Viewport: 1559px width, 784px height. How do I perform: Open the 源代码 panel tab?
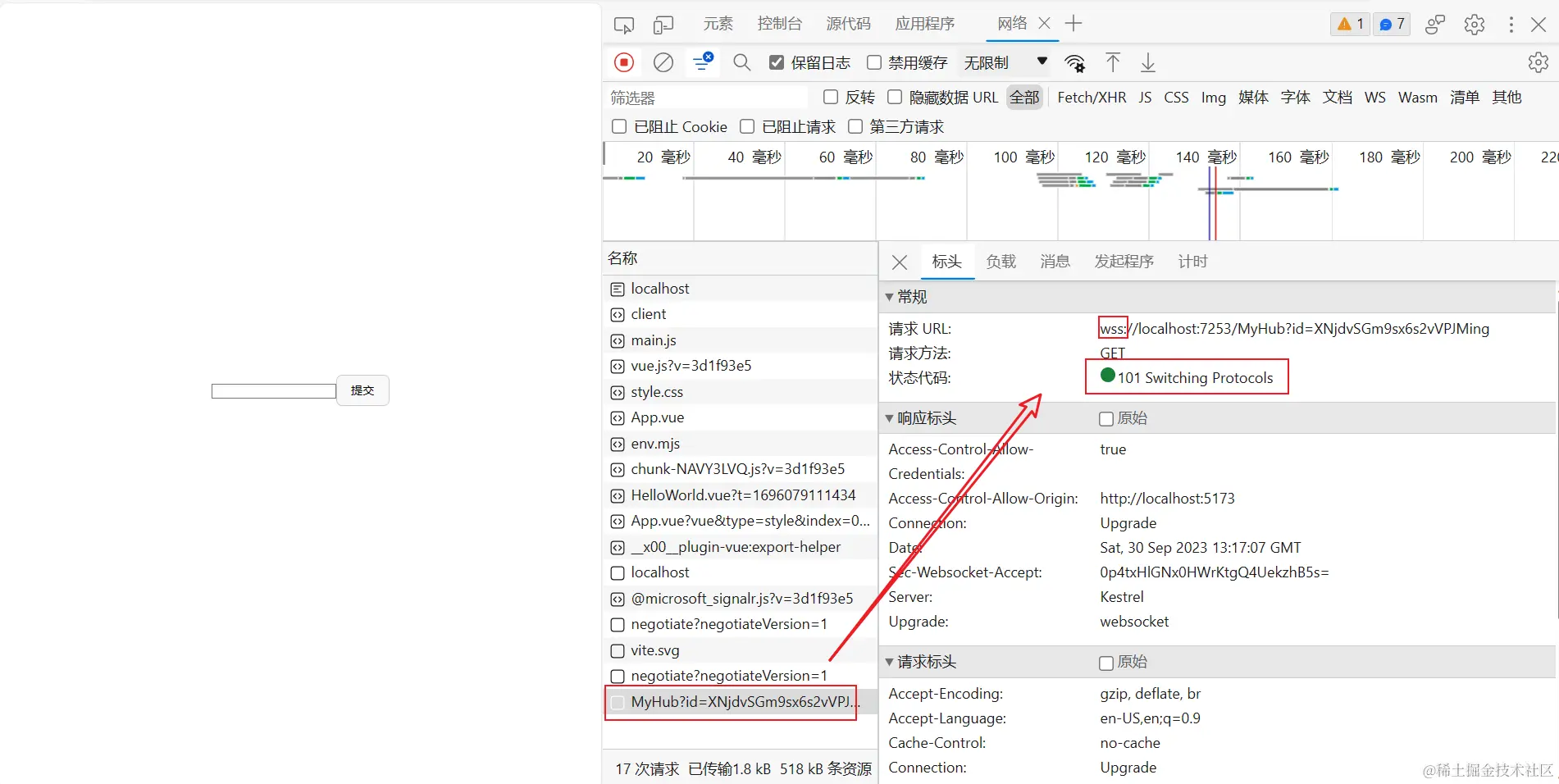point(848,24)
